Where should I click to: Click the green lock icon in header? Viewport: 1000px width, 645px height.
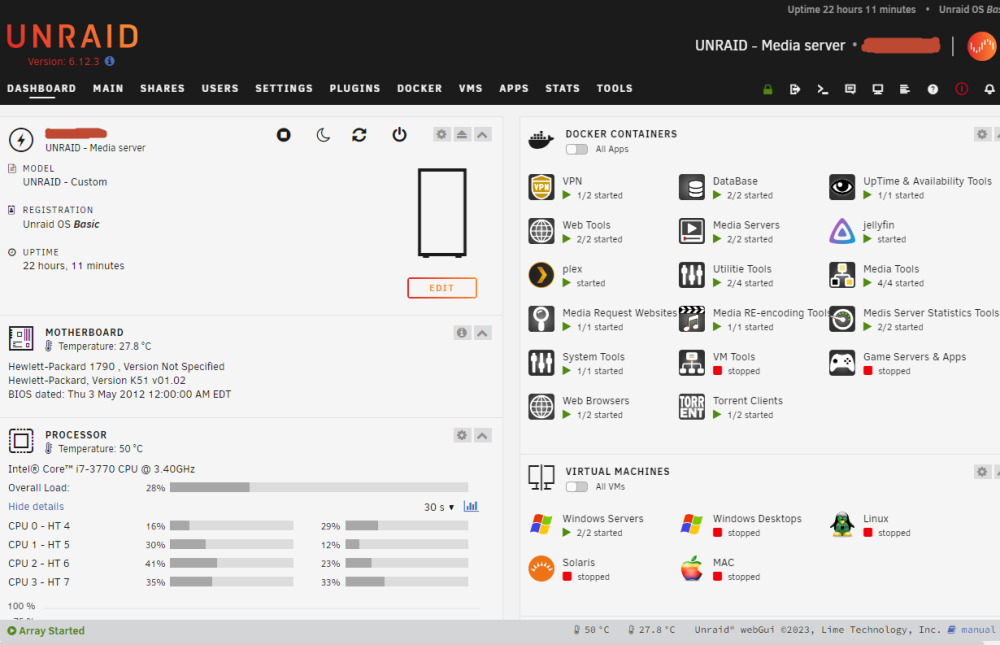[768, 89]
